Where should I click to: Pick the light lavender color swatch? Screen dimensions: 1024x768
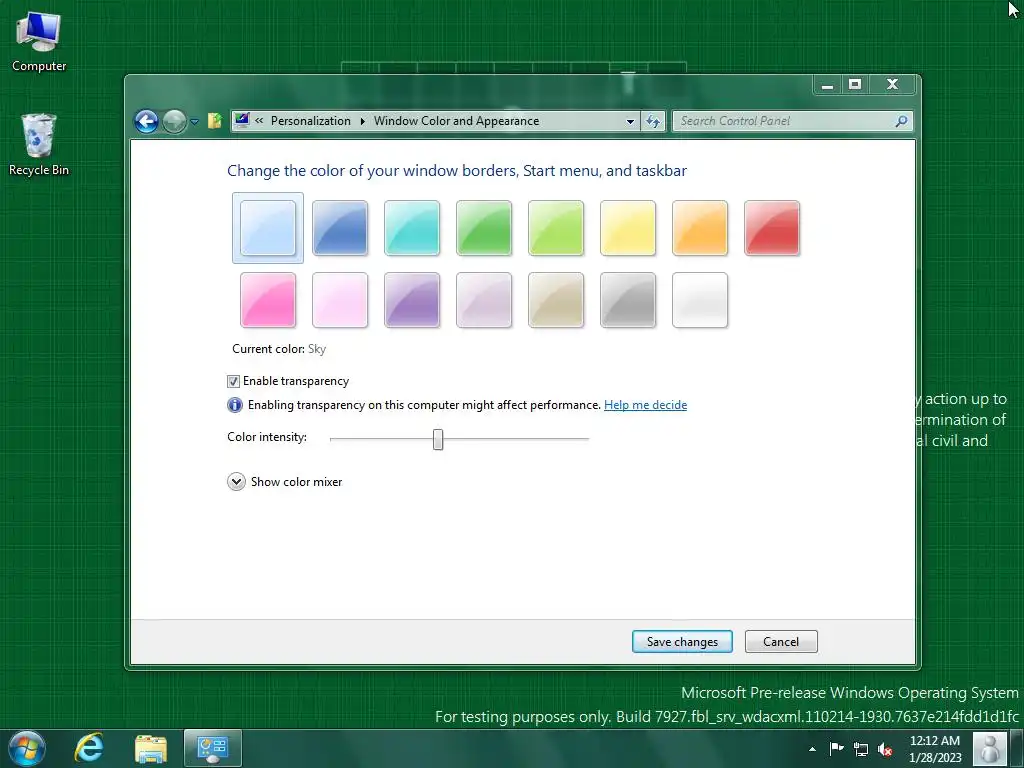coord(484,300)
